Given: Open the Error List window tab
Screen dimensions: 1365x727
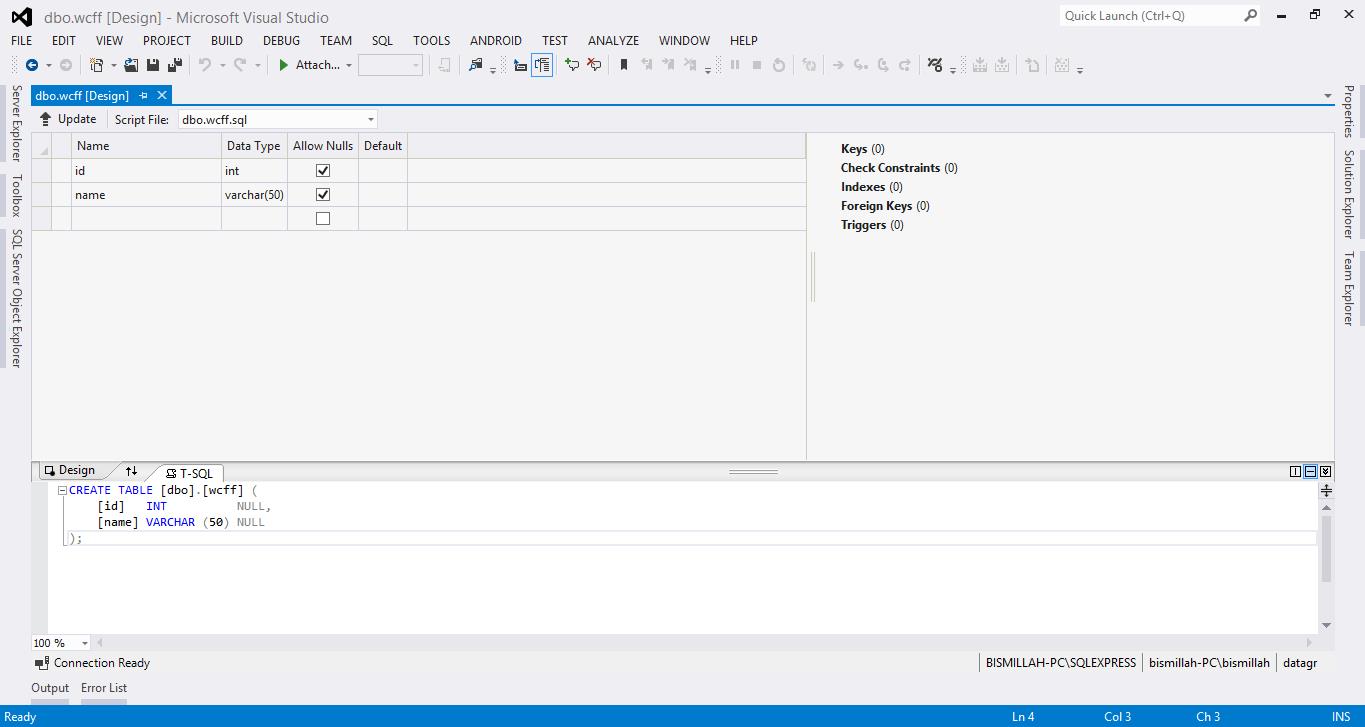Looking at the screenshot, I should [x=104, y=688].
